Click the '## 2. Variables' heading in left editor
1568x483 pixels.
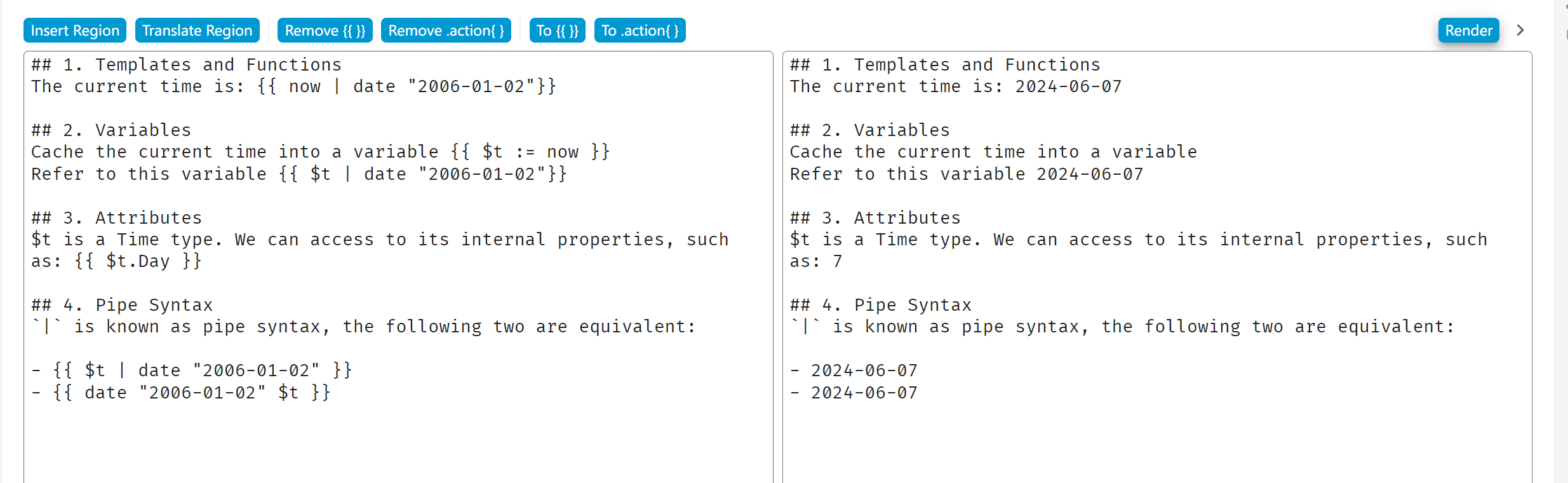[x=111, y=130]
